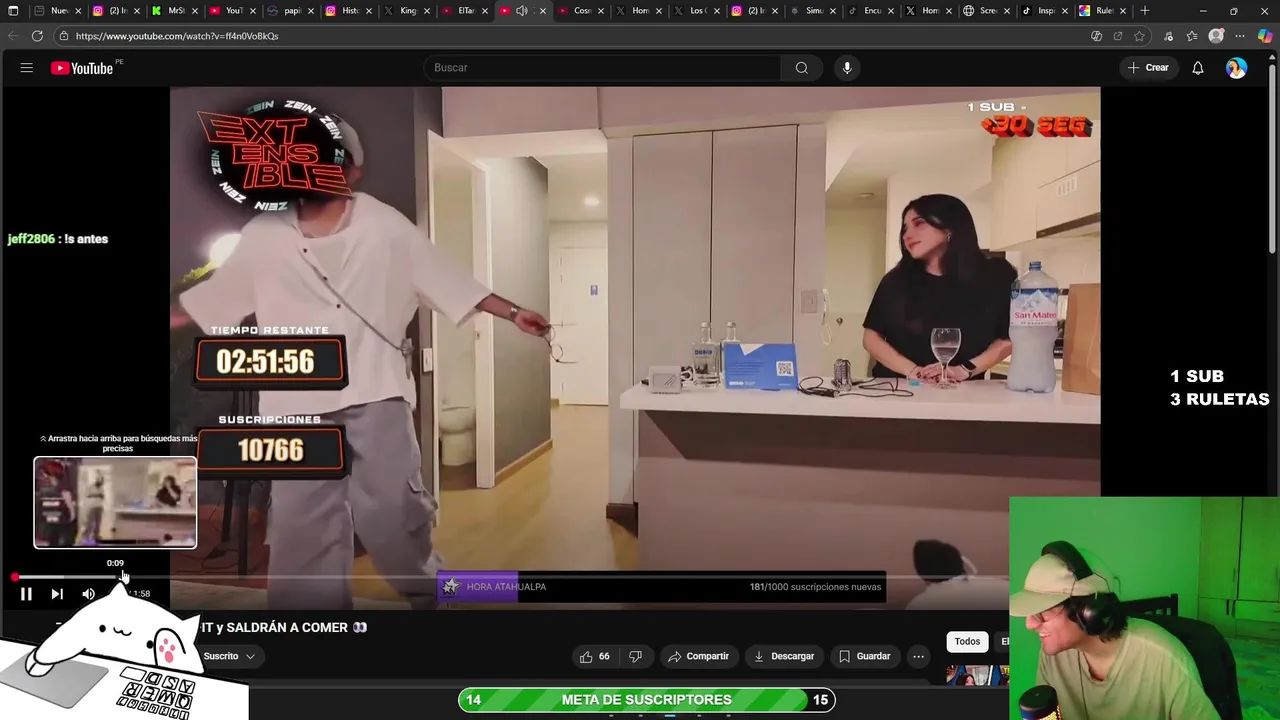Screen dimensions: 1280x720
Task: Switch to the papi browser tab
Action: [x=290, y=11]
